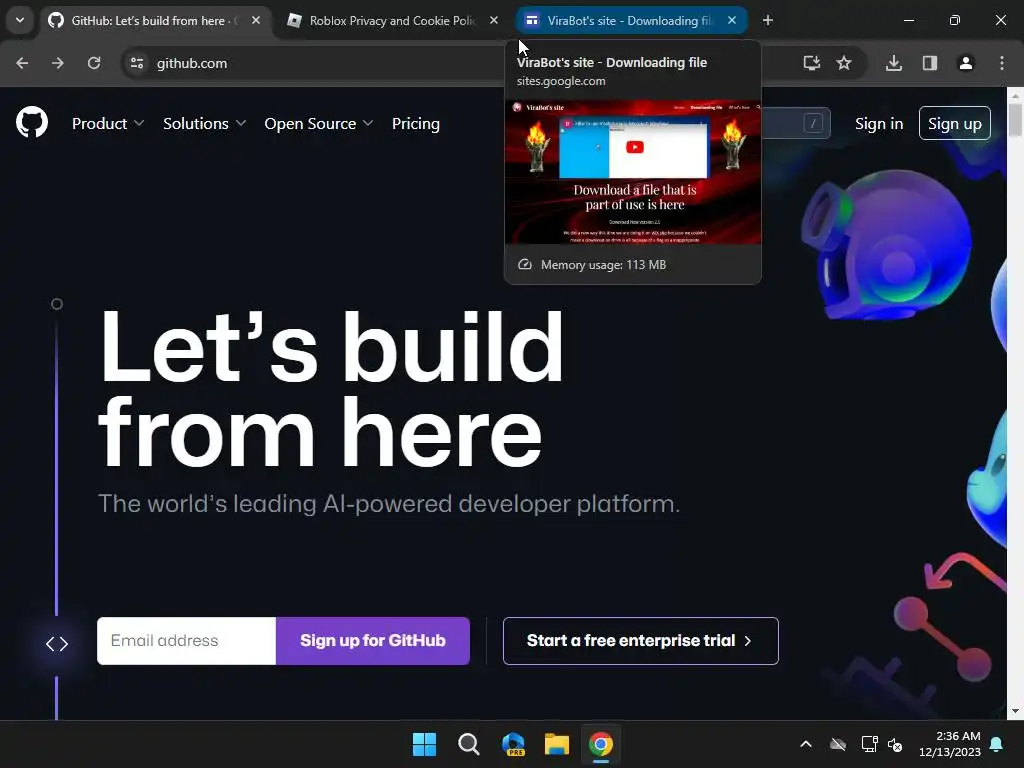Open the notification bell icon
1024x768 pixels.
pyautogui.click(x=997, y=744)
